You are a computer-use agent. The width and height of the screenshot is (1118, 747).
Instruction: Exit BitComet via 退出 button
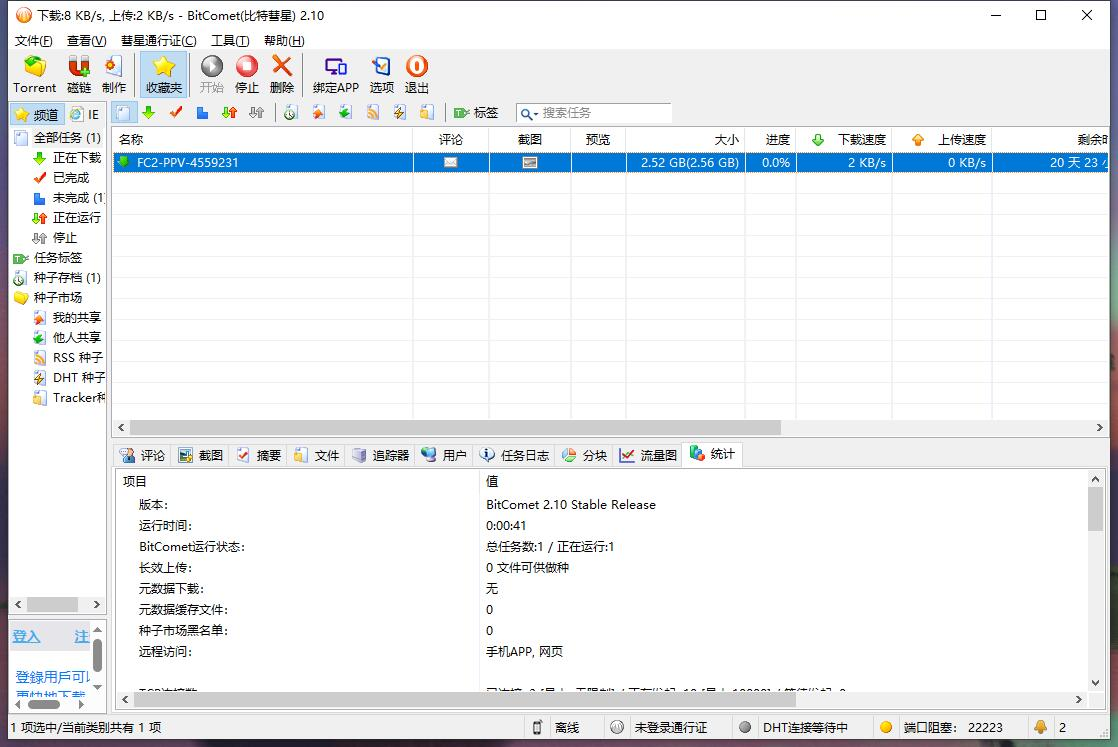[416, 74]
